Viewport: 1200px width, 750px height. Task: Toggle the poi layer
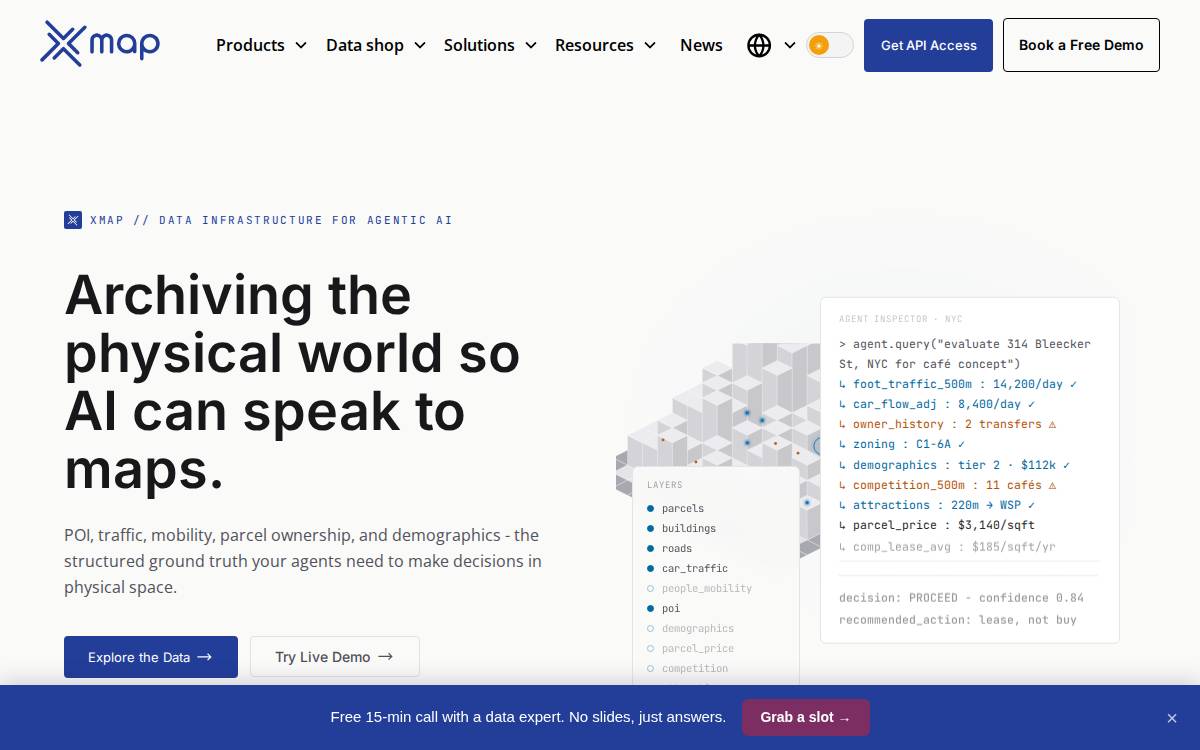tap(664, 608)
